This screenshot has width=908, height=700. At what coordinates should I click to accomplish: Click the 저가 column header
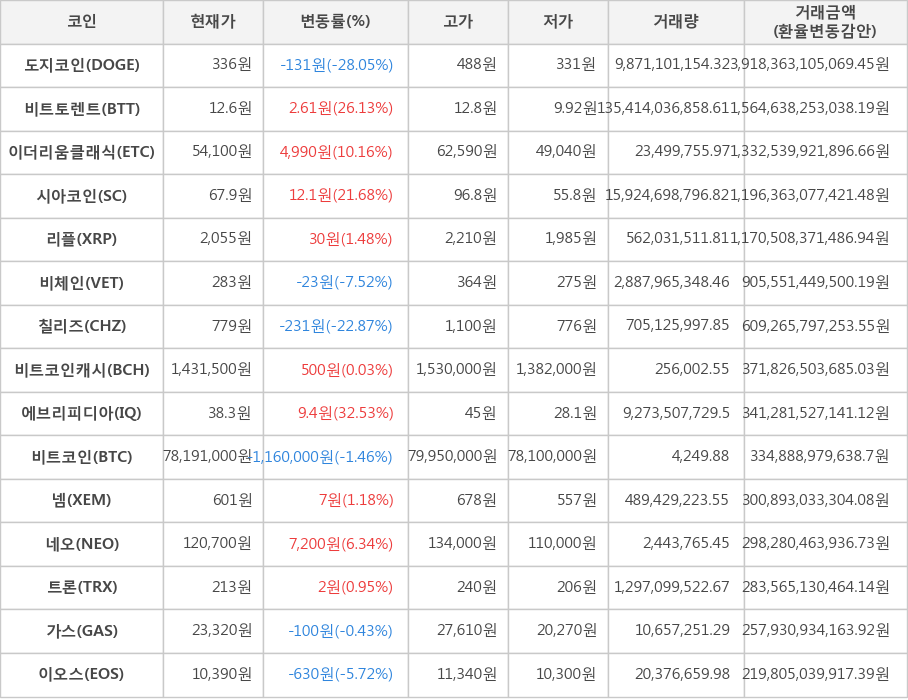[558, 22]
